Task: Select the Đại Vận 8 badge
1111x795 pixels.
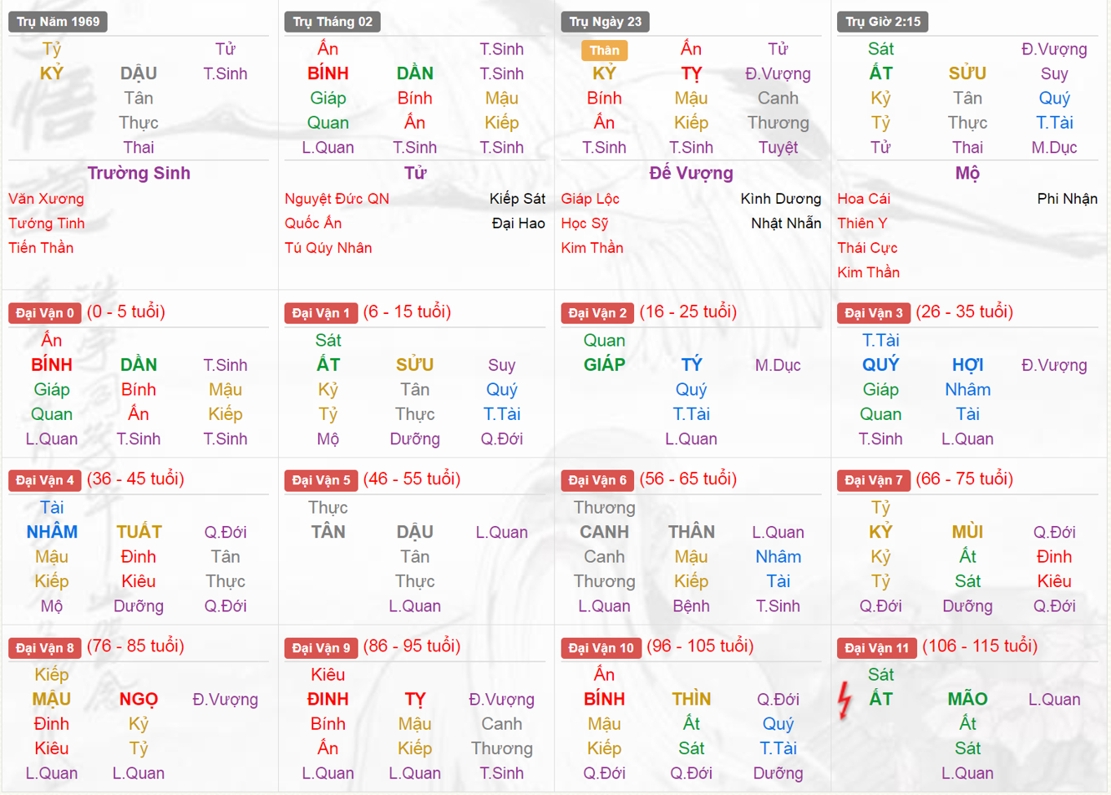Action: [x=44, y=647]
